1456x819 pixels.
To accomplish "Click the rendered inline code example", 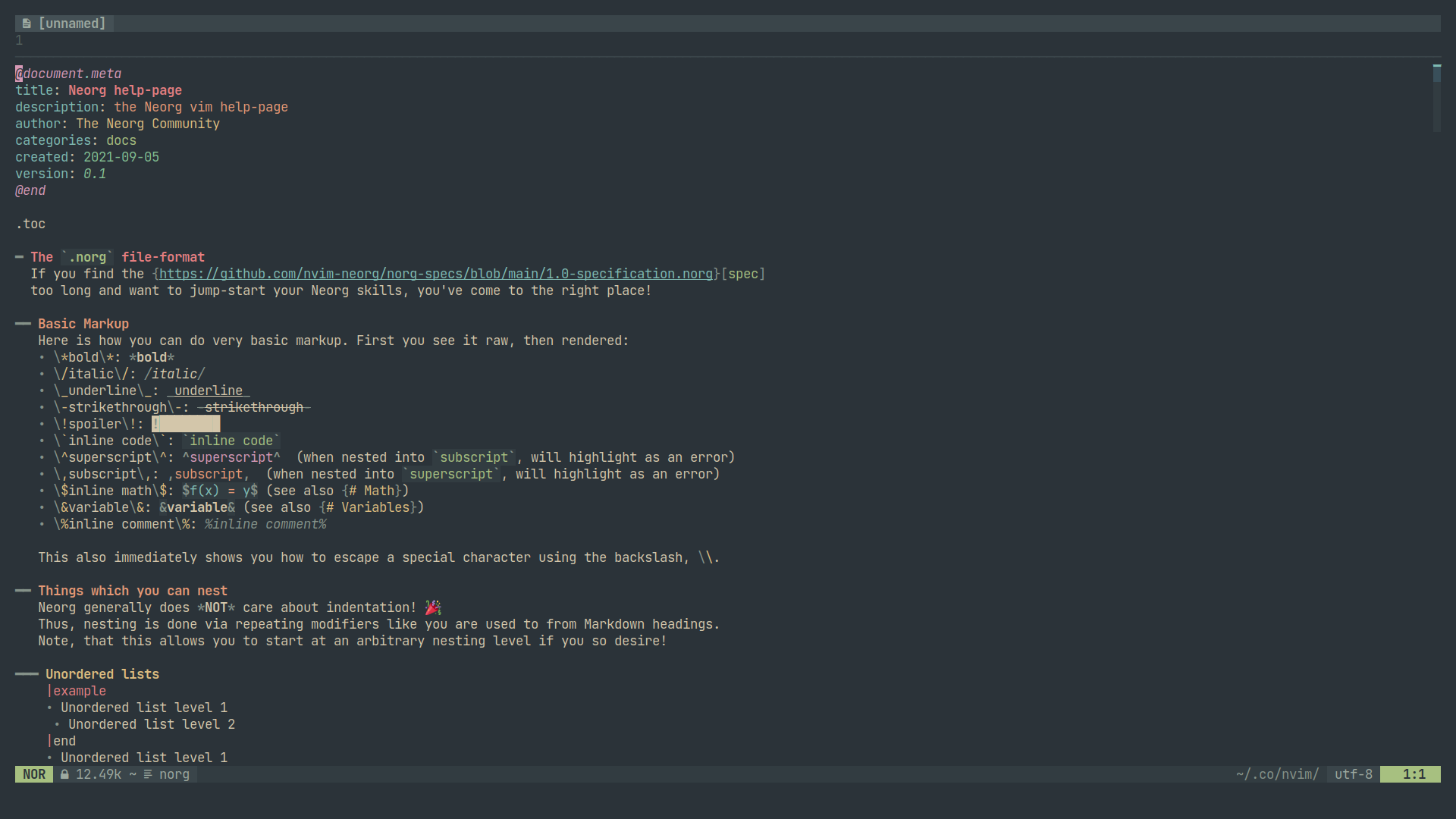I will click(231, 441).
